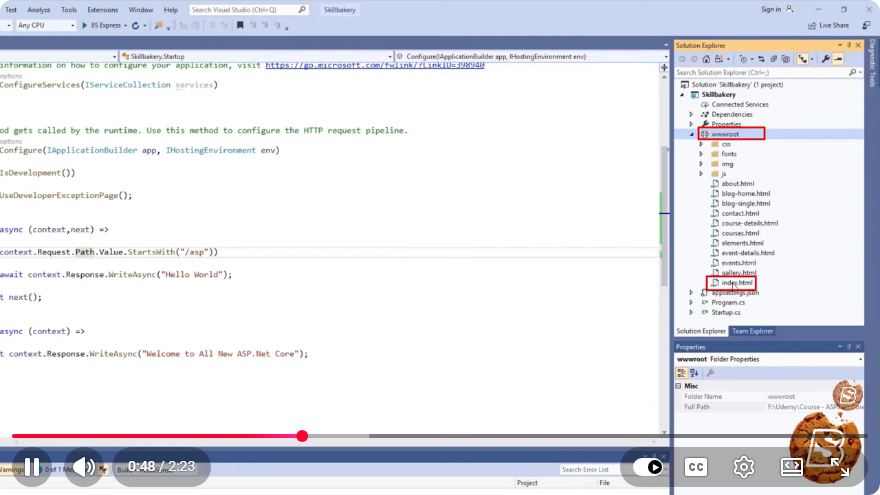Toggle Preview Selected Items in Solution Explorer
Viewport: 880px width, 495px height.
838,59
